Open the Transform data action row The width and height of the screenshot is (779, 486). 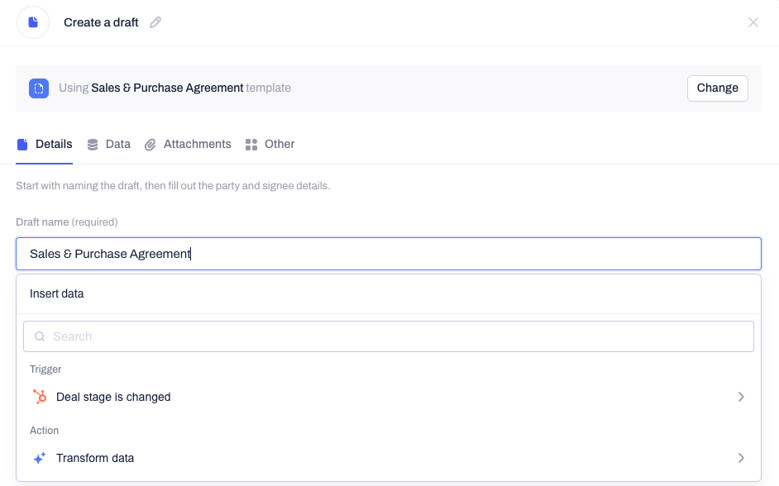(x=389, y=458)
